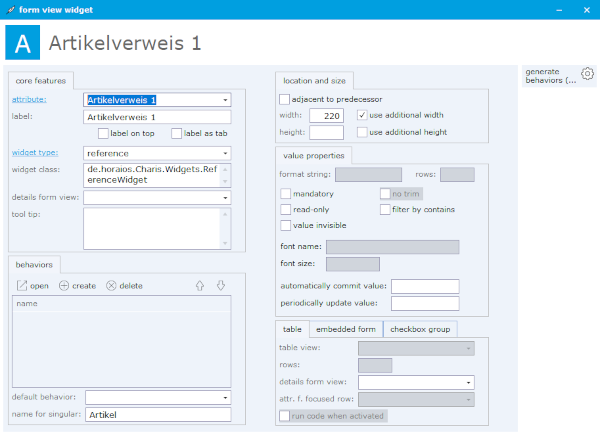
Task: Click the blue 'A' attribute icon
Action: coord(23,43)
